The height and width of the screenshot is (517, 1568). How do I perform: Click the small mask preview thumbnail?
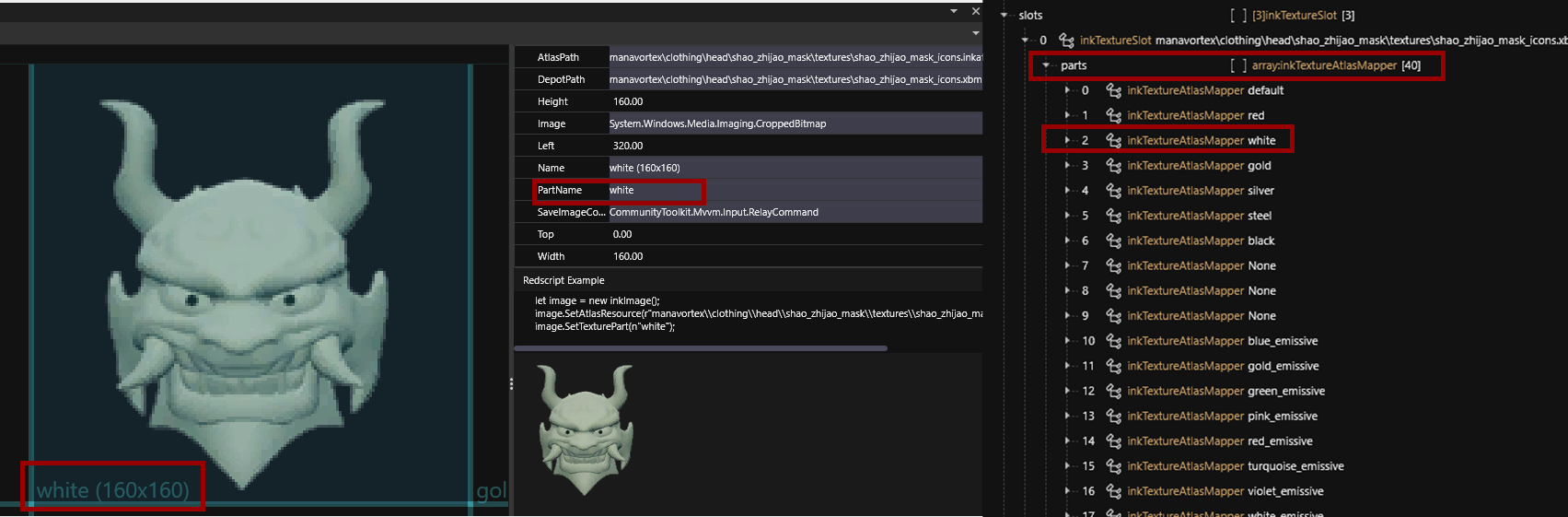click(x=585, y=429)
